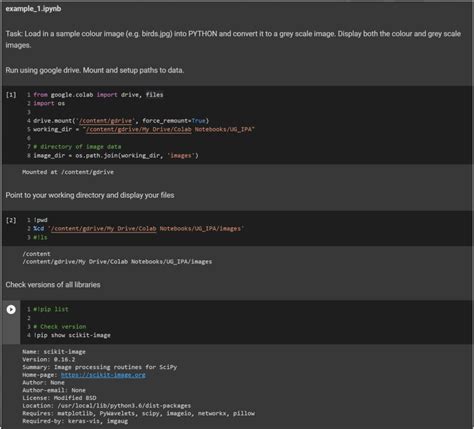This screenshot has height=429, width=474.
Task: Click 'Location: /usr/local/lib/python3.6/dist-packages' line
Action: tap(107, 406)
